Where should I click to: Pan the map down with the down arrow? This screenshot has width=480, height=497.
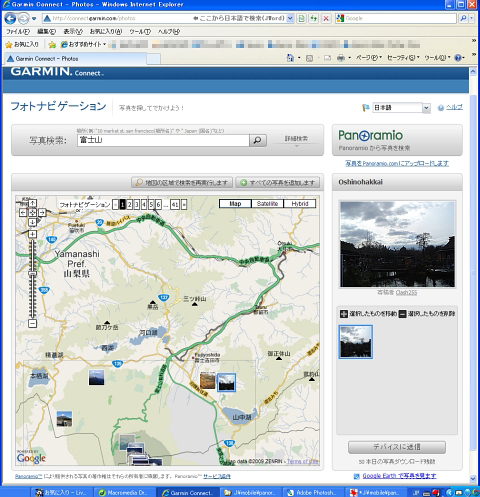(x=32, y=222)
